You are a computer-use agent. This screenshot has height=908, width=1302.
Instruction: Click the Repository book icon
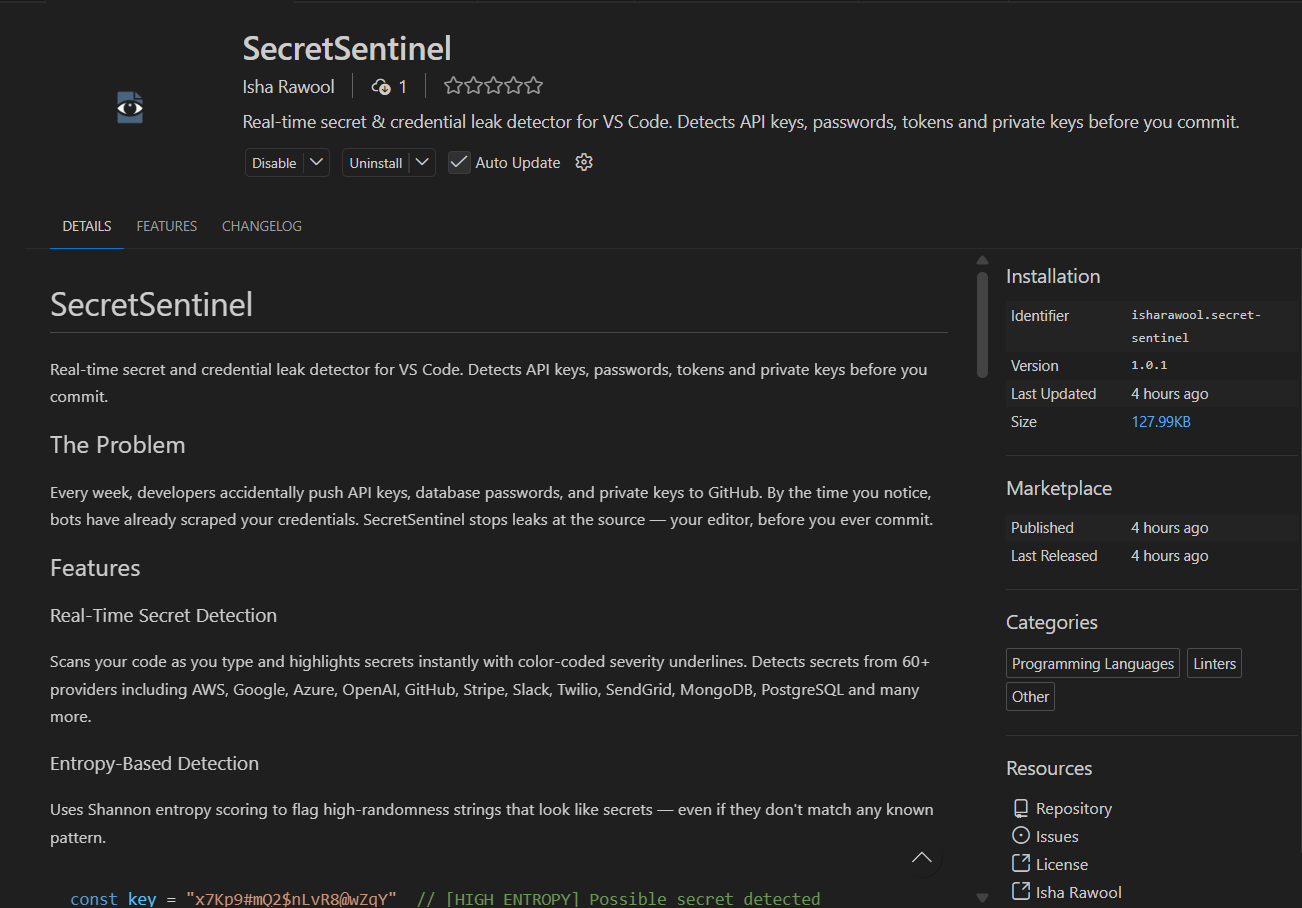[1021, 808]
